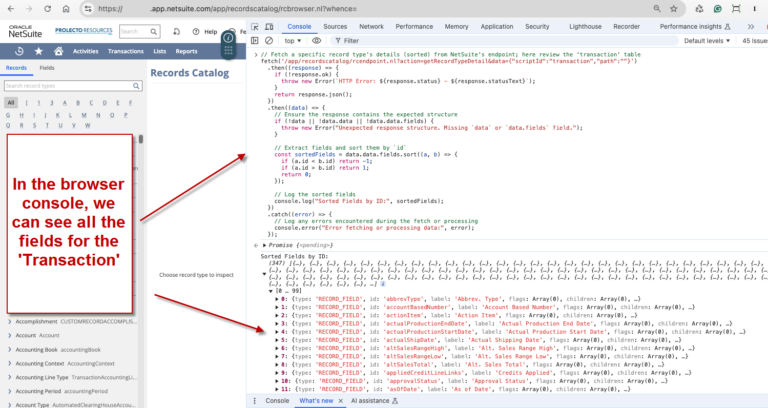
Task: Open browser extensions puzzle icon
Action: (x=699, y=9)
